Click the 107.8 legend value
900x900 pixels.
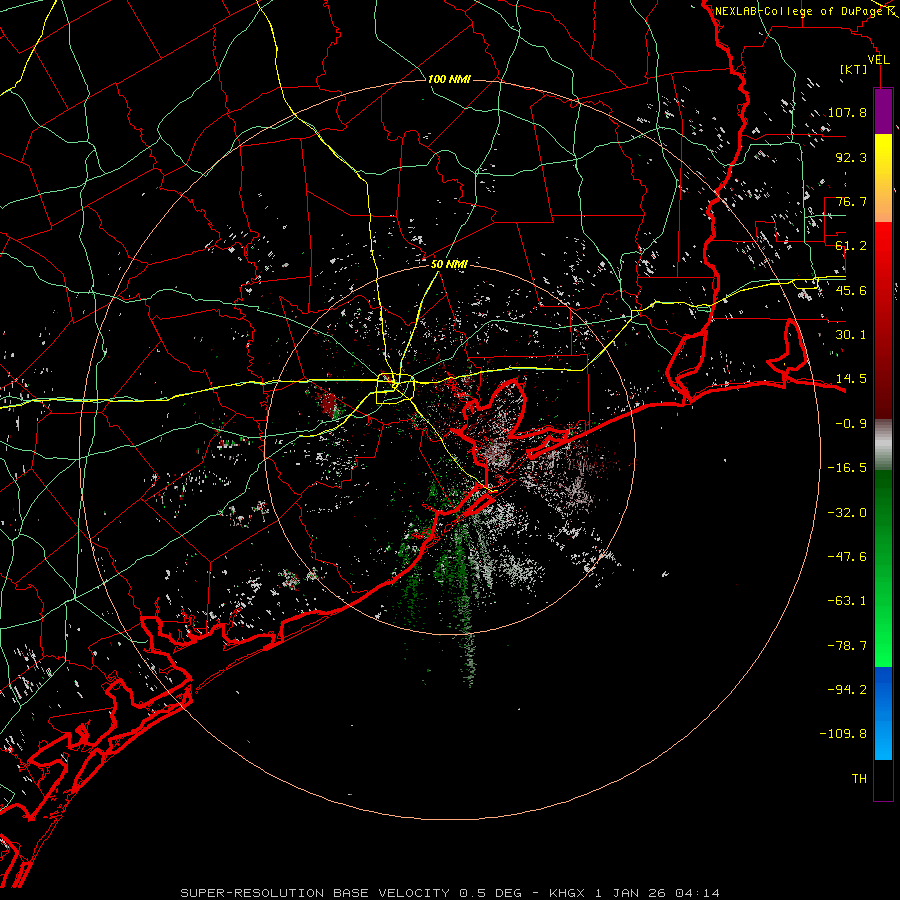click(847, 112)
